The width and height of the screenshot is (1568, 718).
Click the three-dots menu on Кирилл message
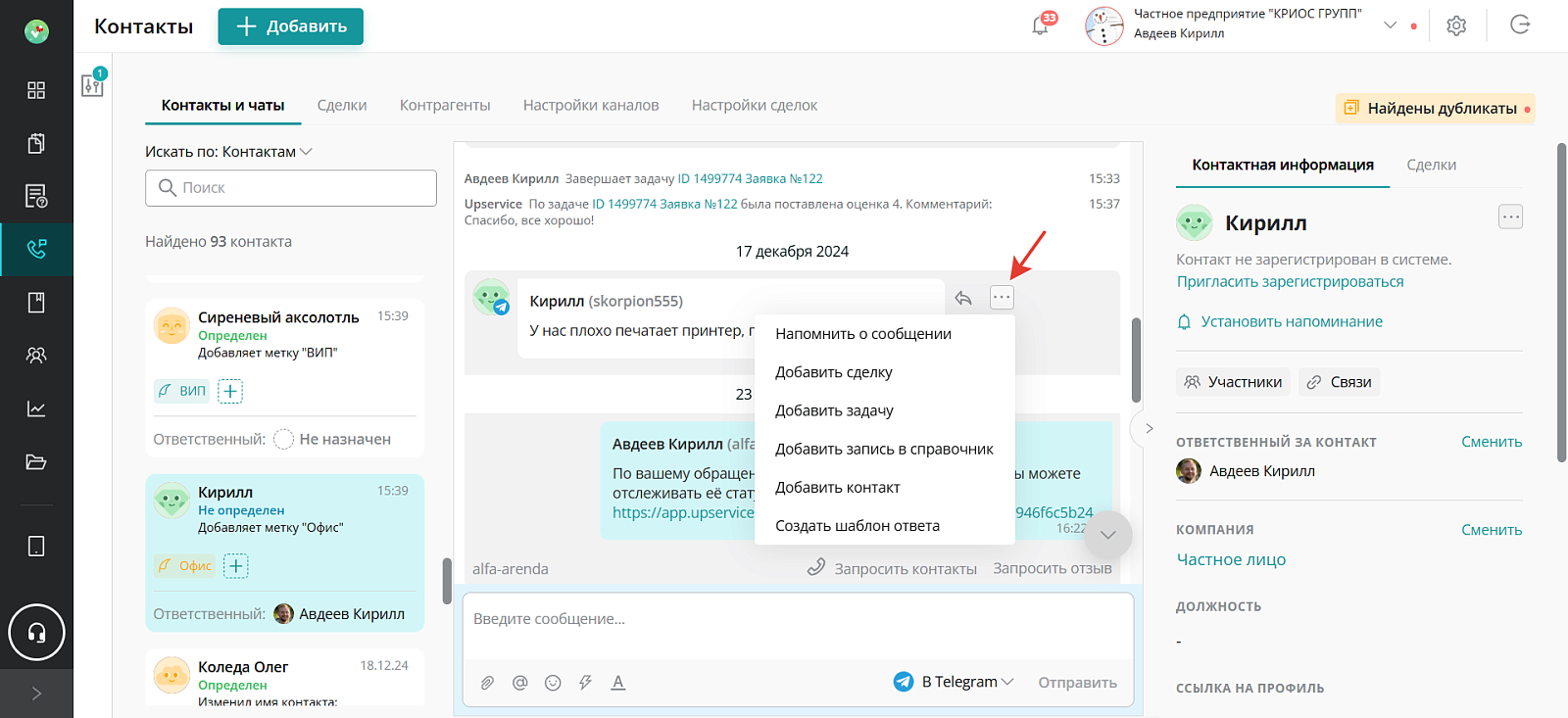tap(1002, 297)
